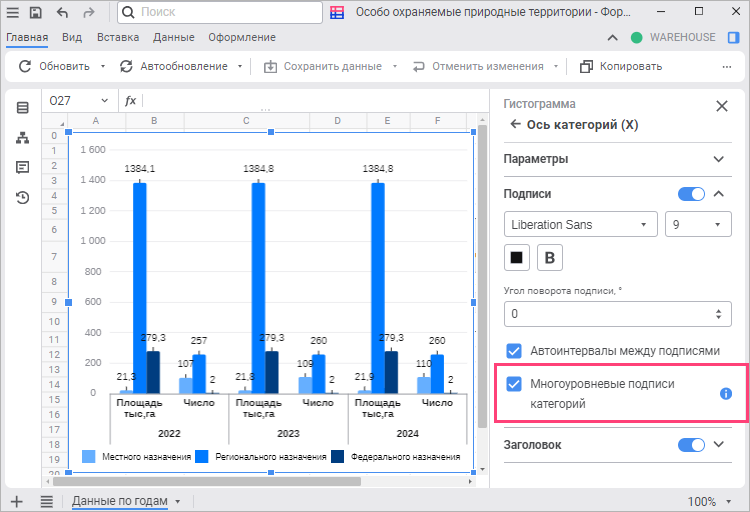
Task: Open the hamburger main menu
Action: [x=12, y=12]
